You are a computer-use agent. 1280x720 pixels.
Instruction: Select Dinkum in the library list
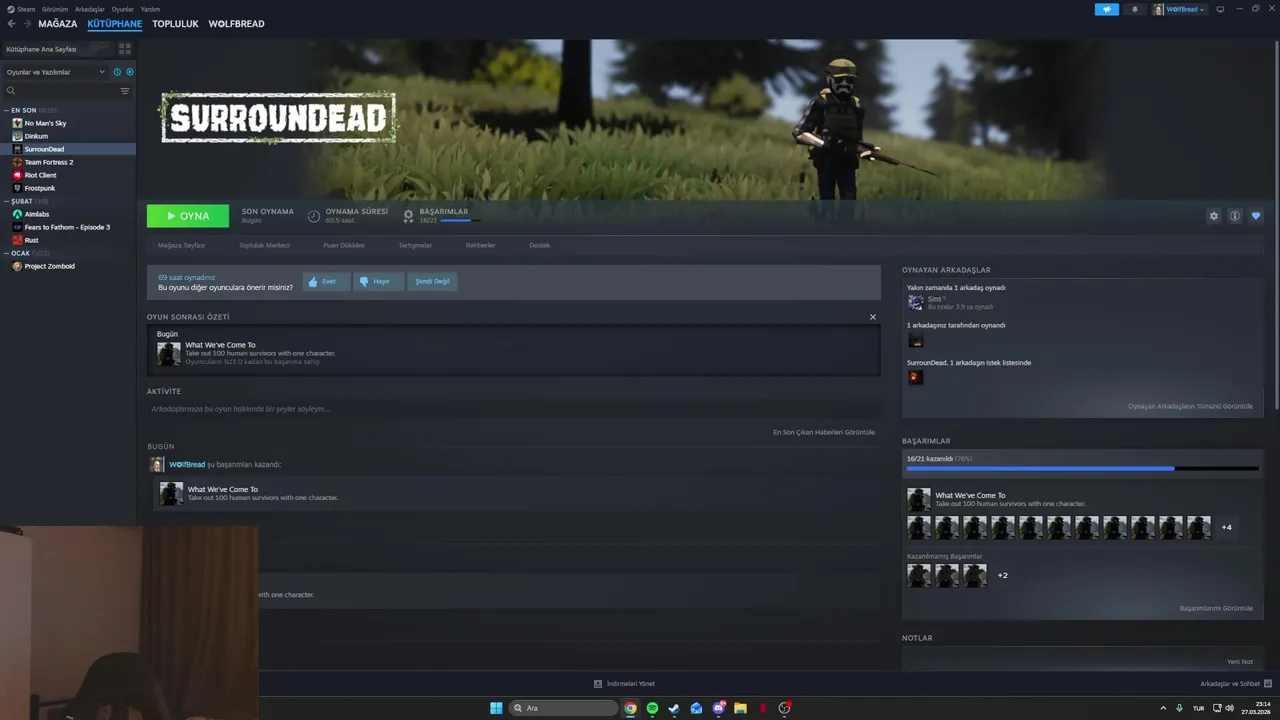[x=68, y=136]
